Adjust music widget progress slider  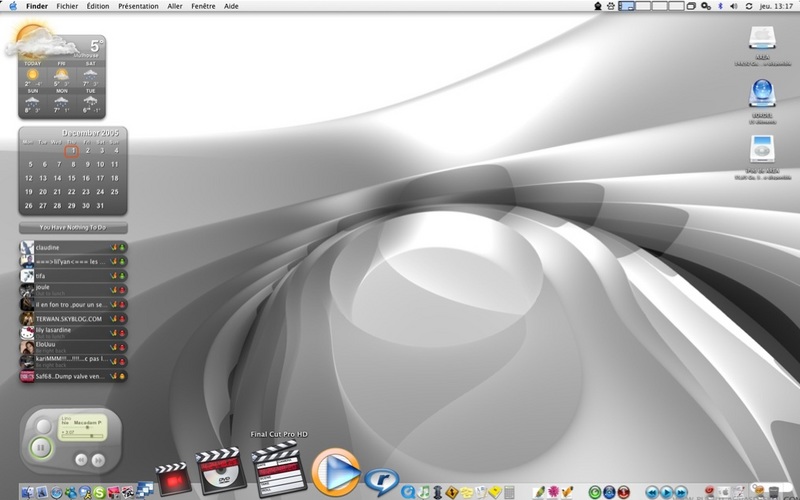[x=84, y=436]
